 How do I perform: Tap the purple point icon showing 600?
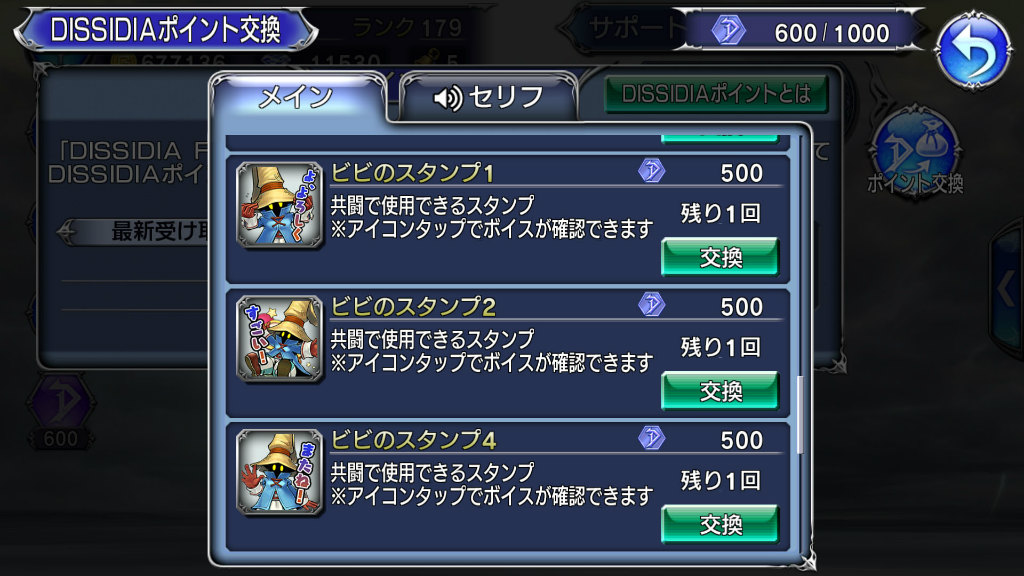tap(61, 411)
